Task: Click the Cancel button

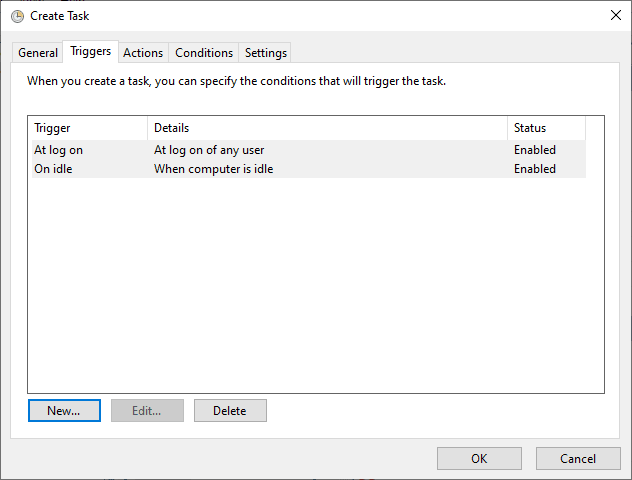Action: (x=578, y=458)
